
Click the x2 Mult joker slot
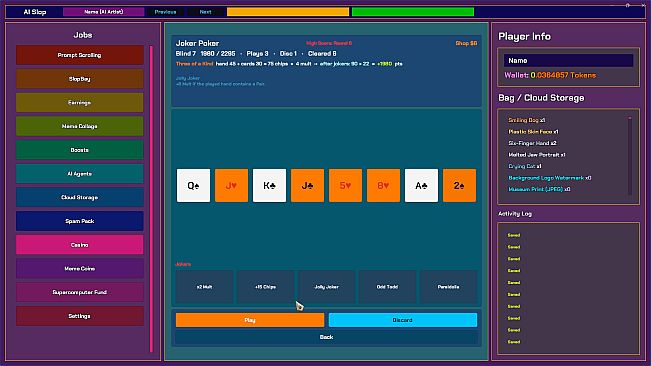coord(204,287)
